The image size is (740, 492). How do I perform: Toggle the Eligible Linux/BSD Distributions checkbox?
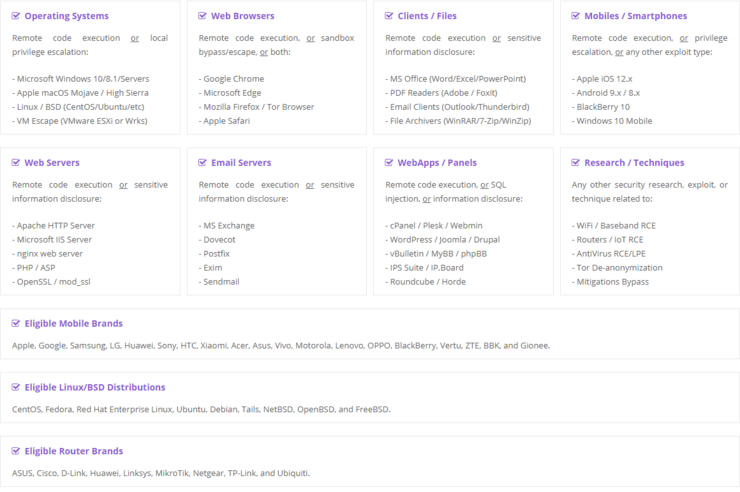(x=16, y=387)
